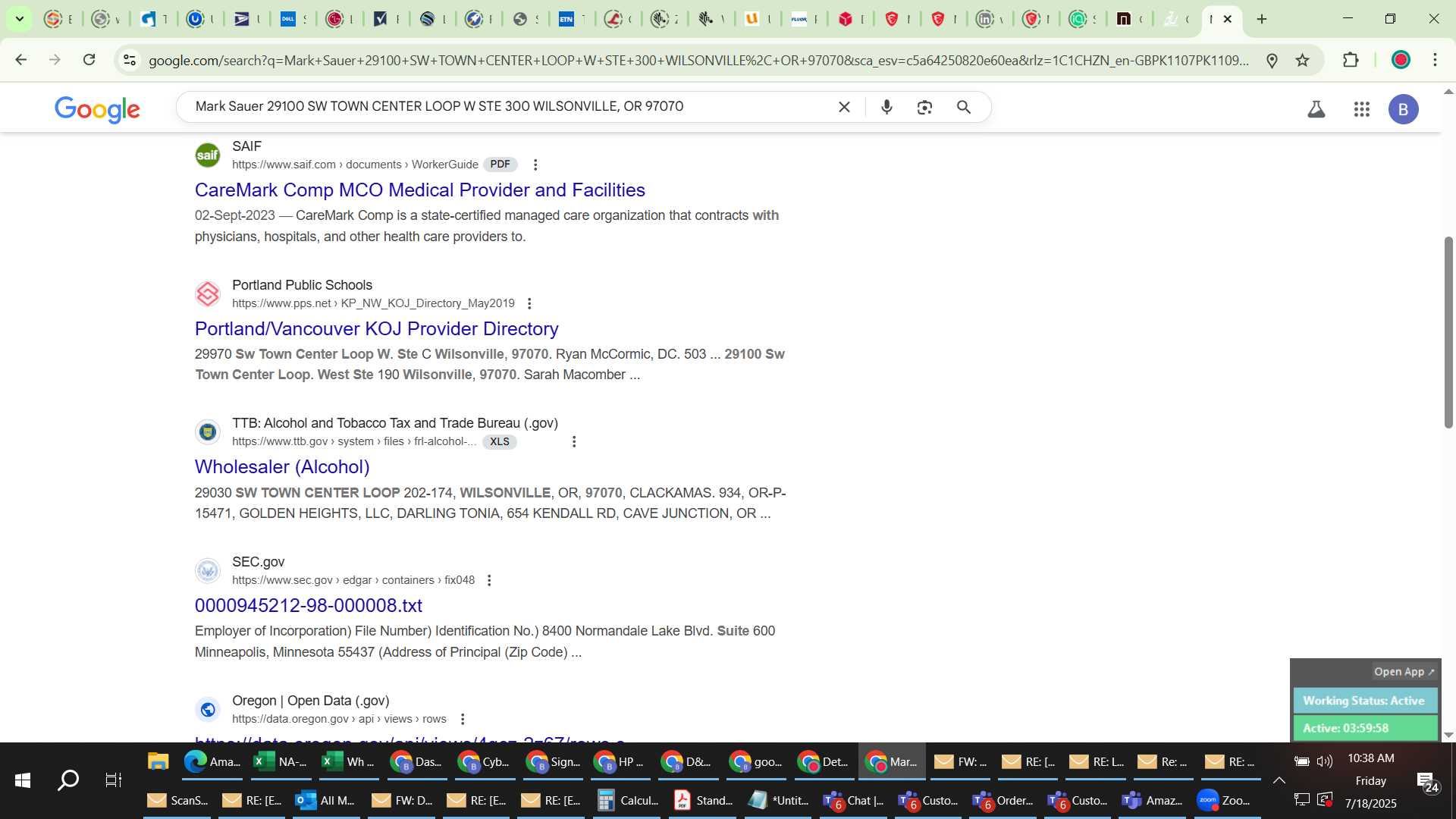1456x819 pixels.
Task: Start voice search with the microphone icon
Action: pos(886,107)
